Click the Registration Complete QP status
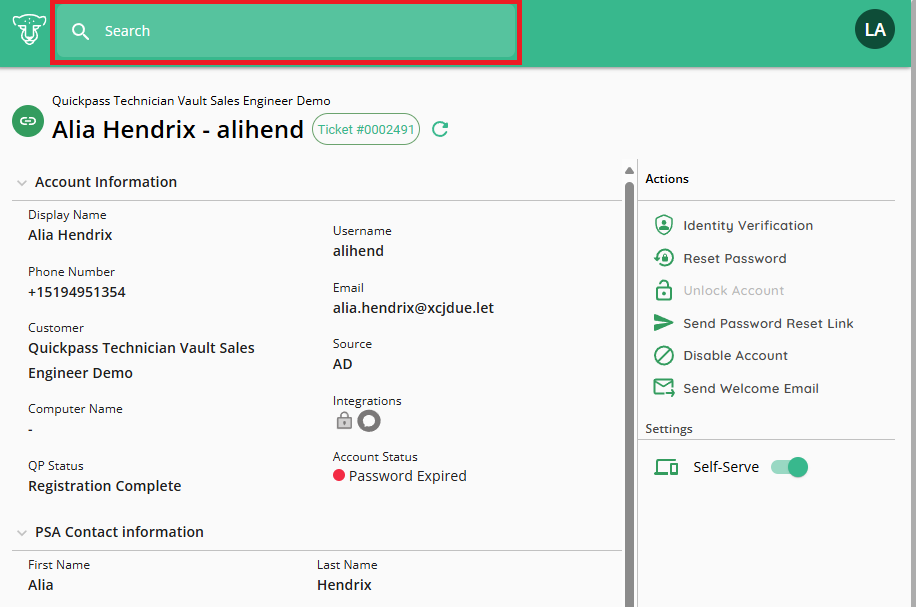The width and height of the screenshot is (916, 607). tap(105, 486)
